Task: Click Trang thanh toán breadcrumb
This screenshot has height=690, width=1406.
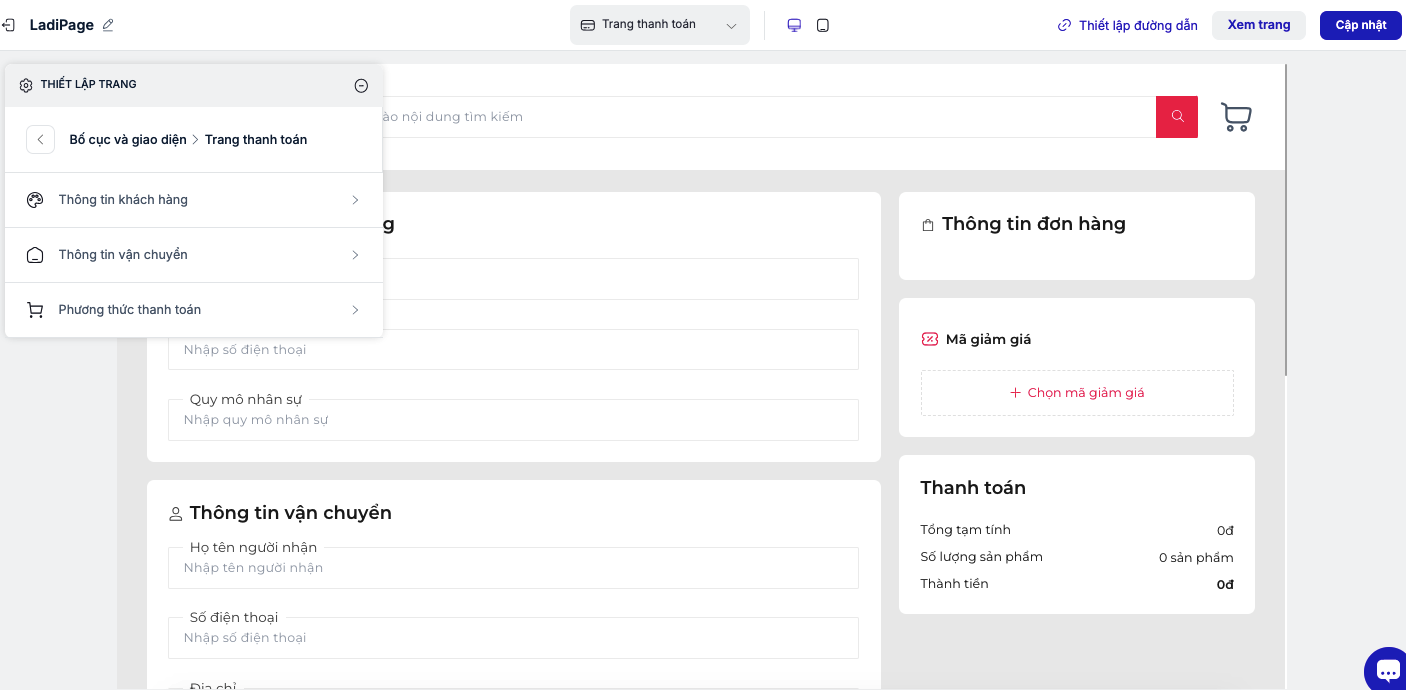Action: pyautogui.click(x=256, y=140)
